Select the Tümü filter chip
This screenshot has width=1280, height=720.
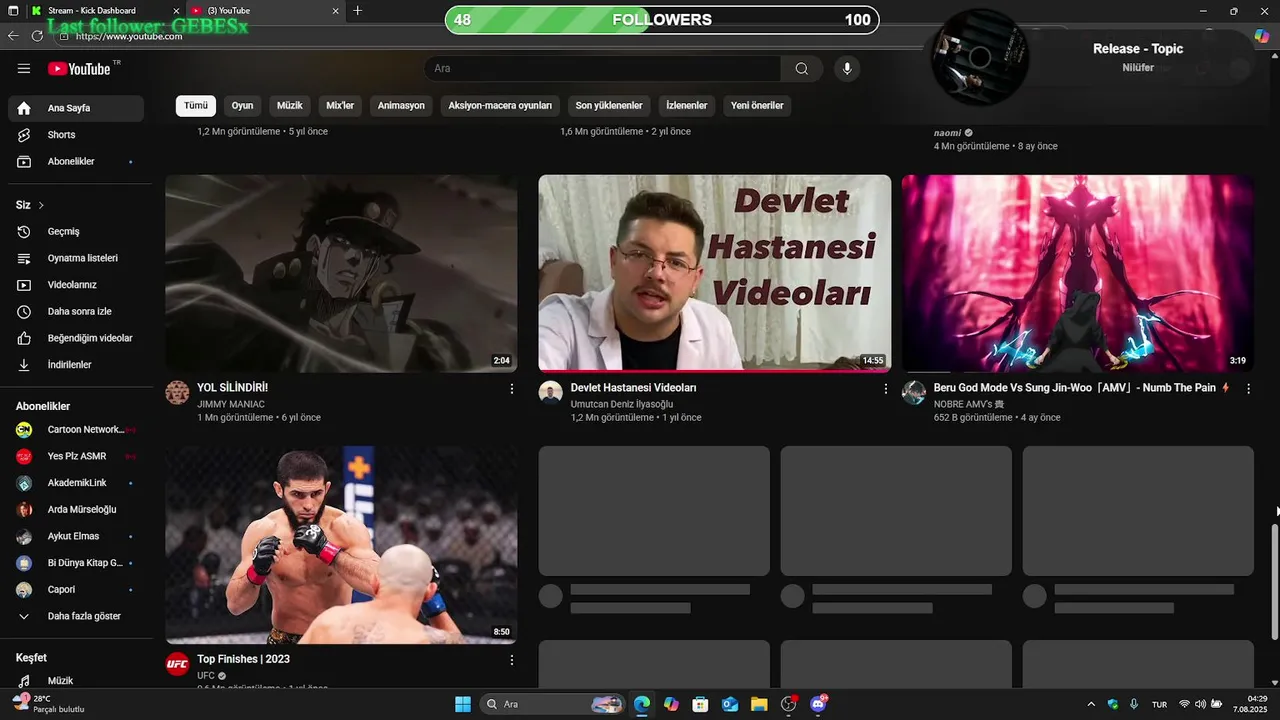(196, 106)
